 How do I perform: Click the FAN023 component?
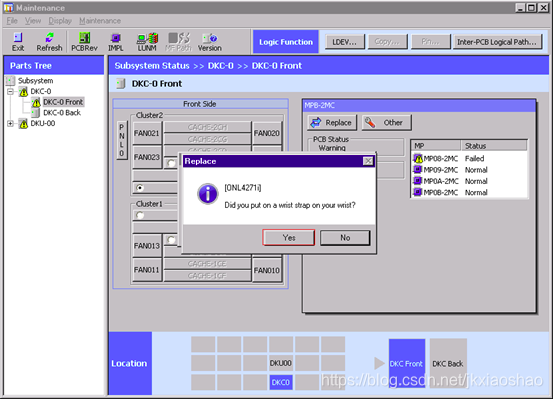[147, 157]
